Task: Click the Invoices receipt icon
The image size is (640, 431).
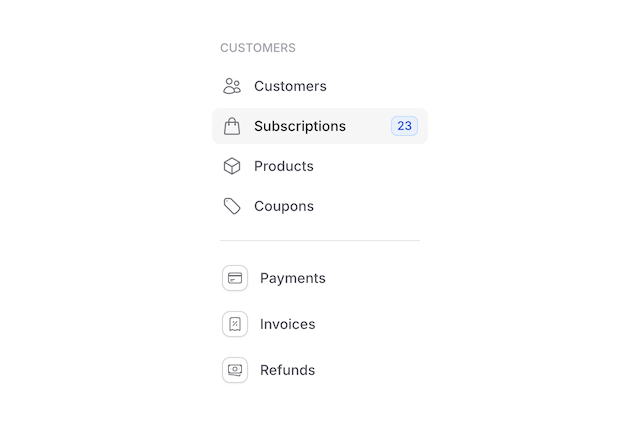Action: 235,324
